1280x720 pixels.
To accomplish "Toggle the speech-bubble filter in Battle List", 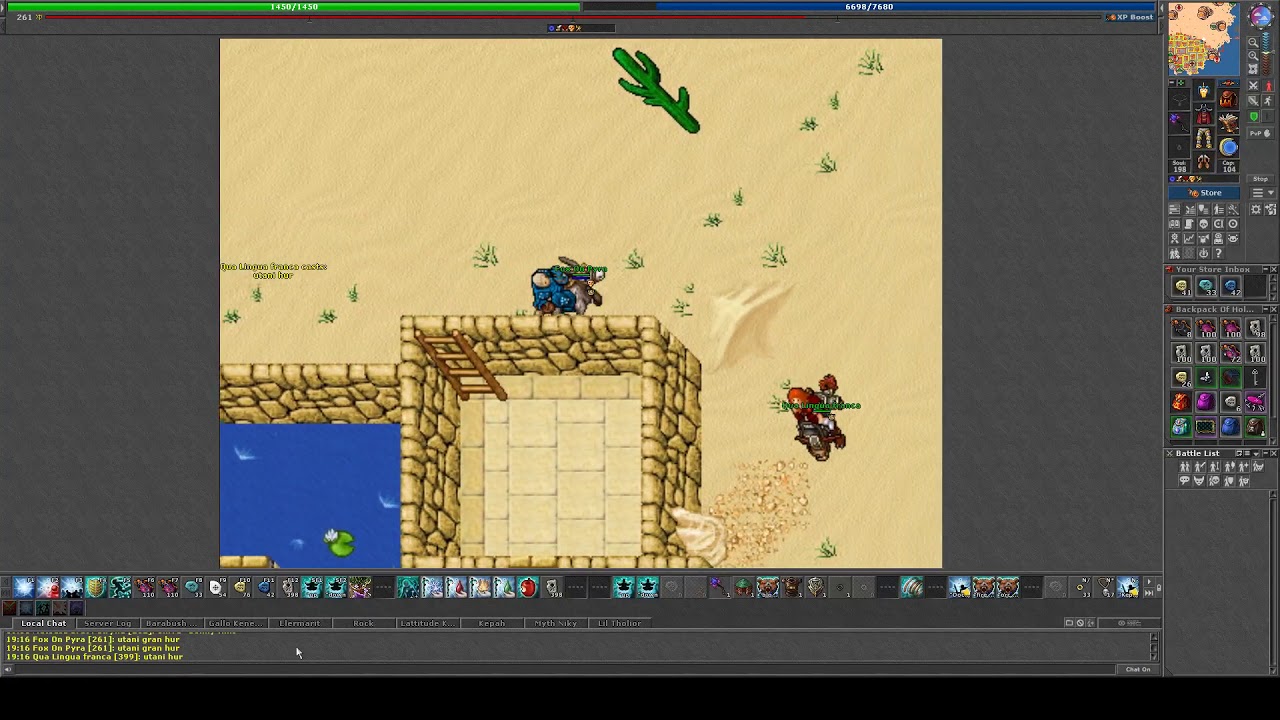I will (x=1185, y=481).
